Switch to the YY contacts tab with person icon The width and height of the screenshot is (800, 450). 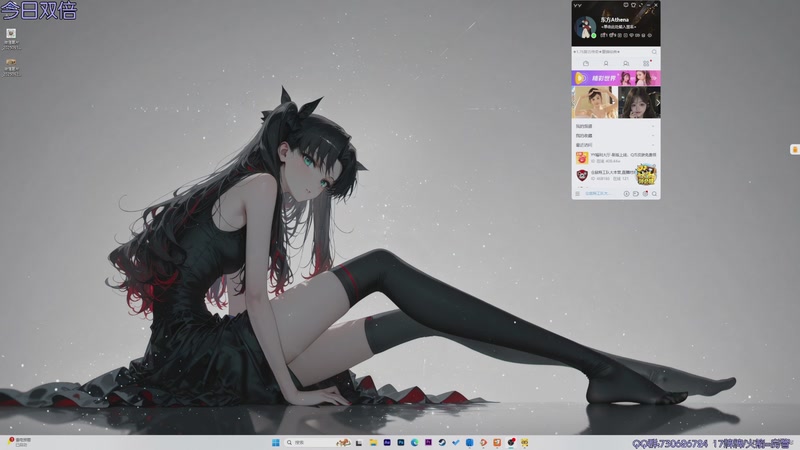[606, 63]
